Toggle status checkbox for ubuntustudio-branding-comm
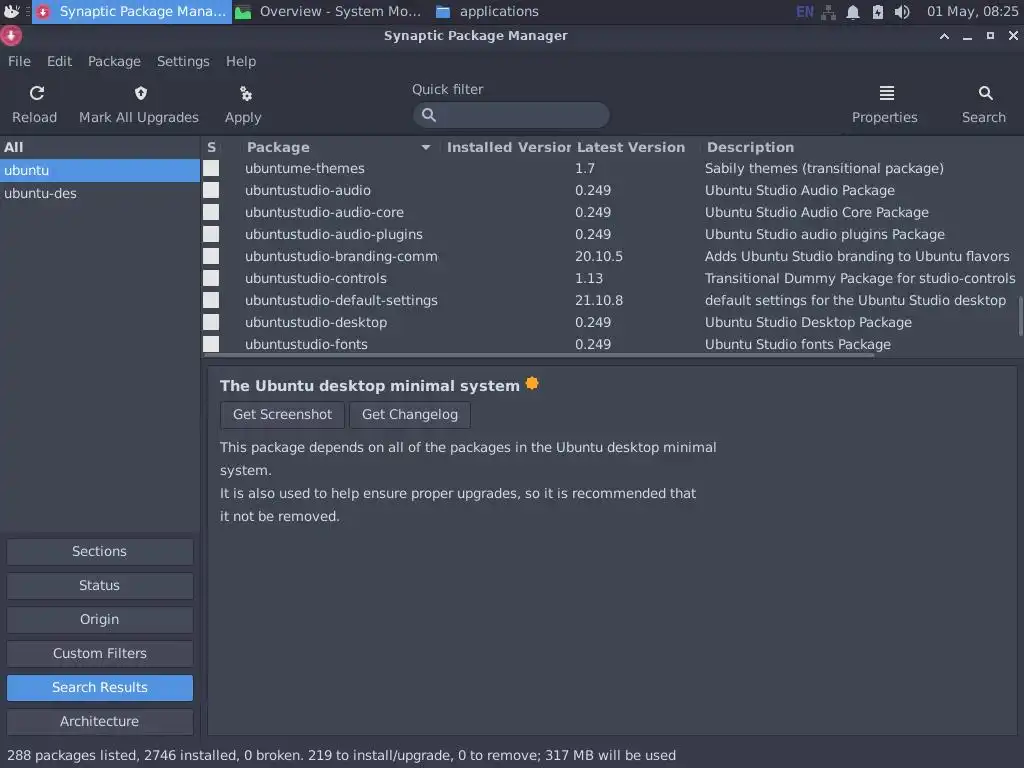Viewport: 1024px width, 768px height. 211,256
